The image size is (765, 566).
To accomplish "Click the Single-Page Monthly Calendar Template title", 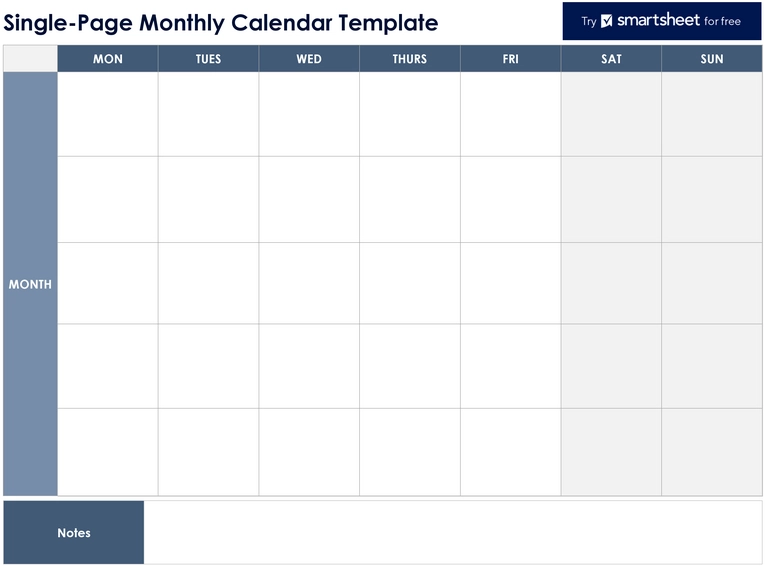I will click(221, 22).
